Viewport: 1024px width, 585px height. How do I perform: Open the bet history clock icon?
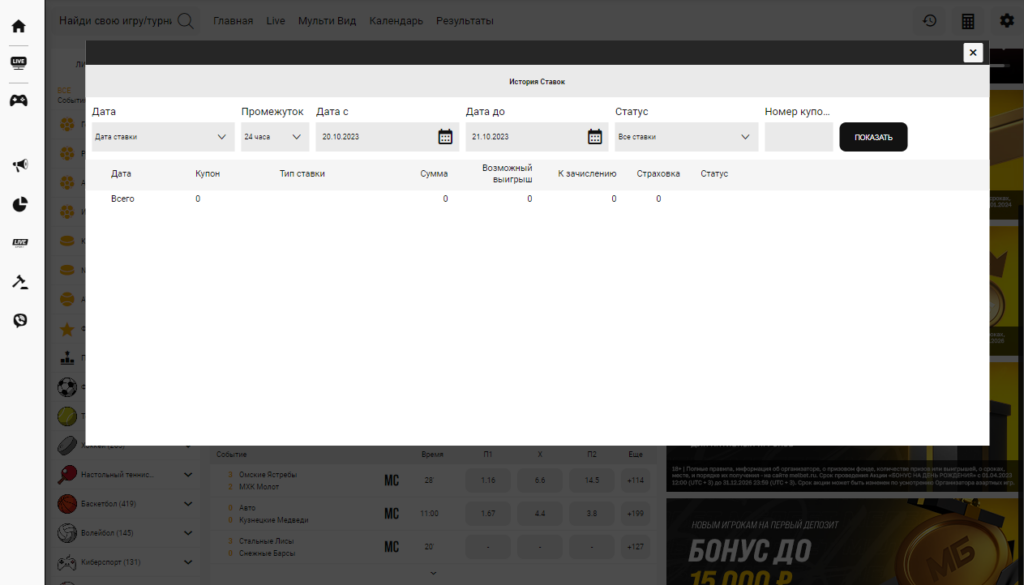930,21
